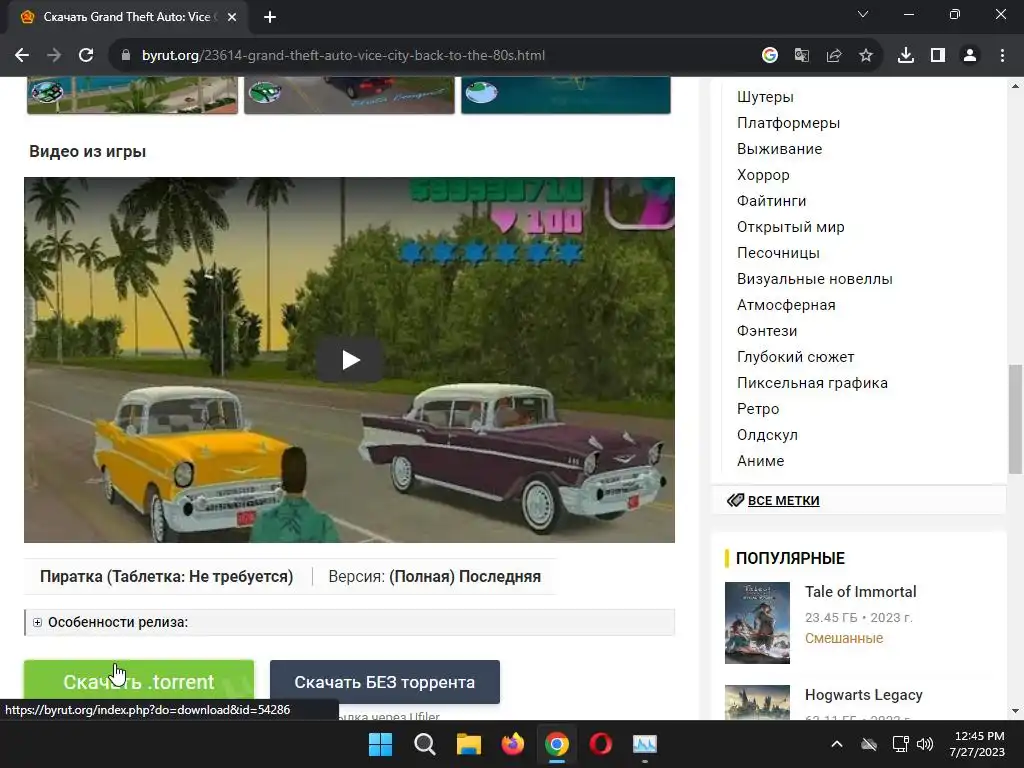
Task: Click the Скачать .torrent button
Action: [139, 682]
